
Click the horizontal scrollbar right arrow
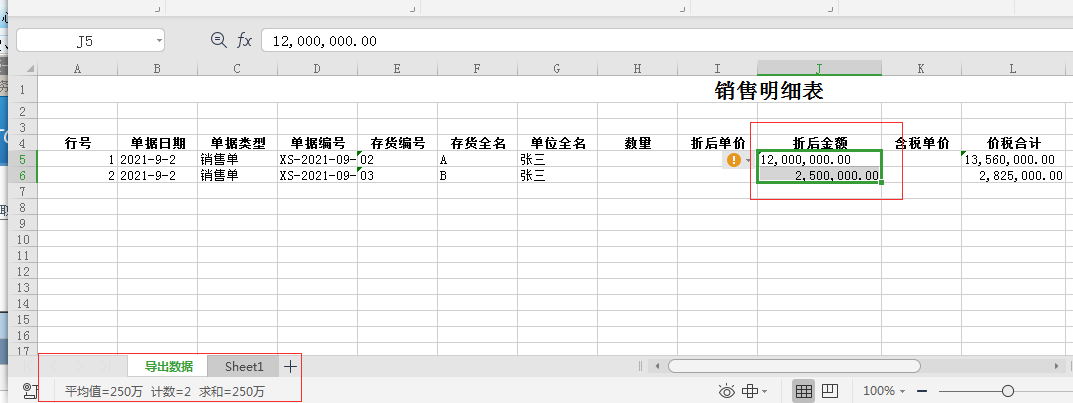tap(1057, 367)
